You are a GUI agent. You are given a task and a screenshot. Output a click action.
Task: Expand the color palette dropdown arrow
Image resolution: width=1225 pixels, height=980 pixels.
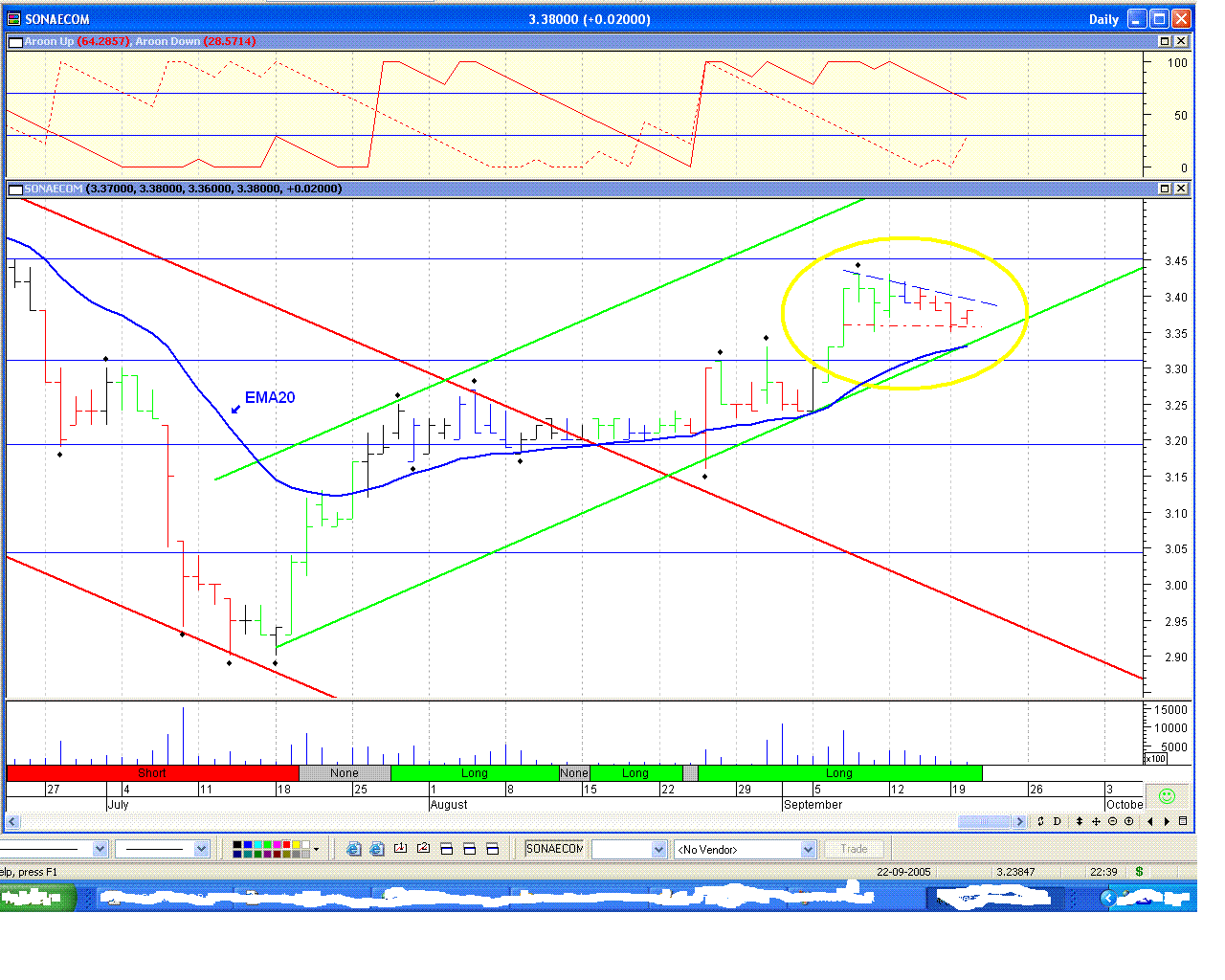(x=316, y=849)
